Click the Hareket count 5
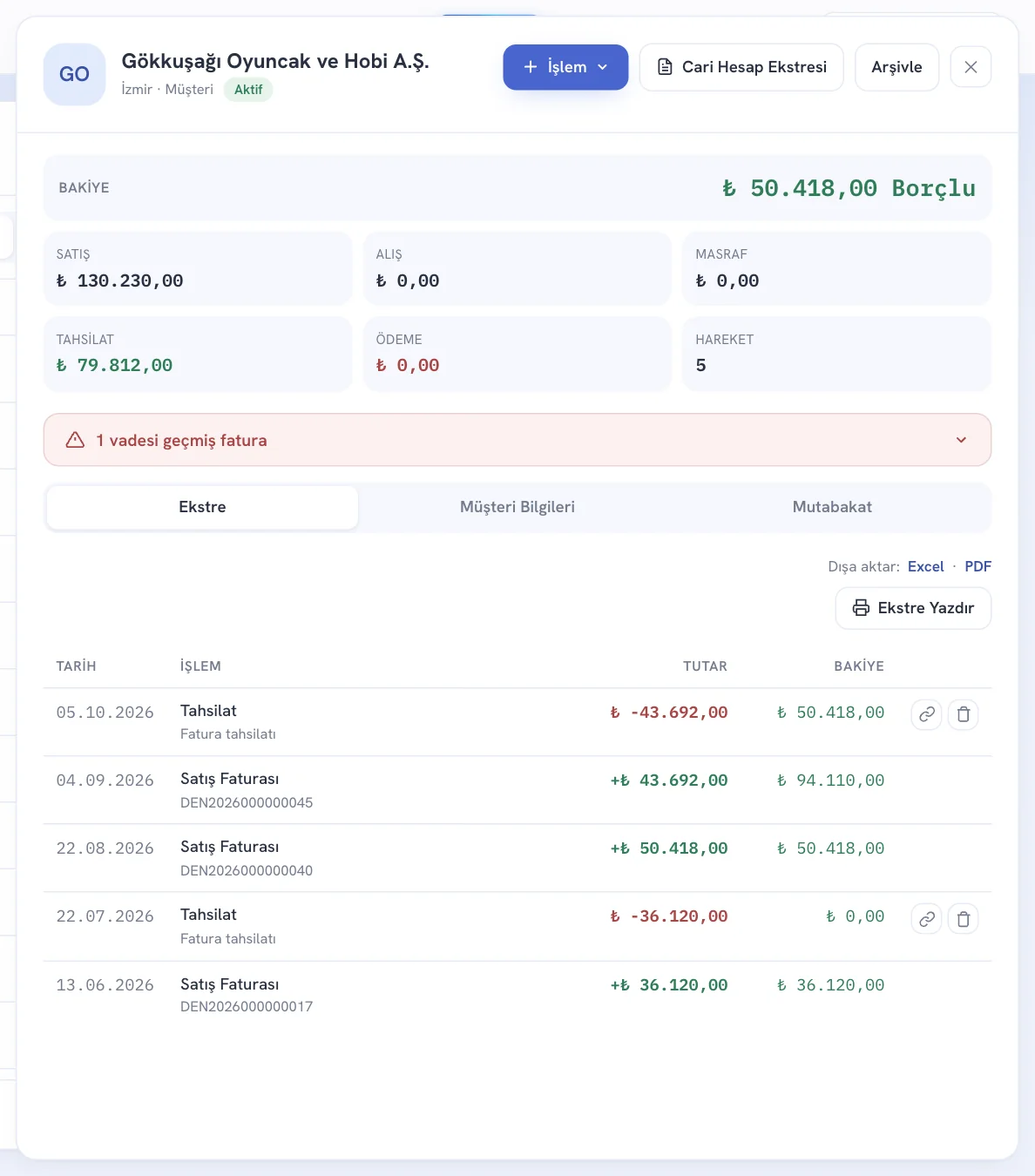1035x1176 pixels. (700, 365)
